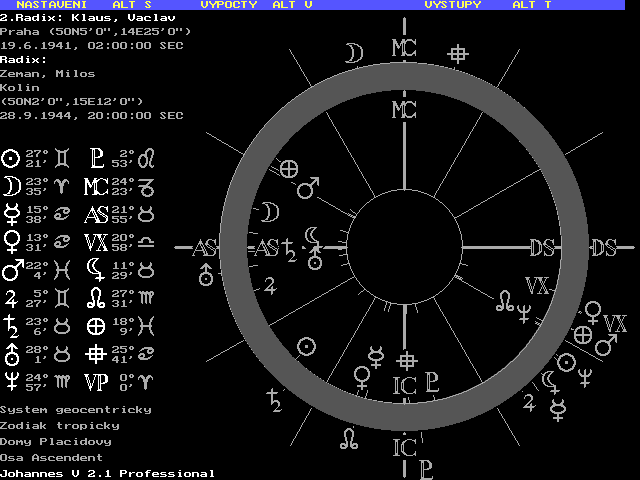Click the 'Zodiak tropicky' line

click(60, 425)
